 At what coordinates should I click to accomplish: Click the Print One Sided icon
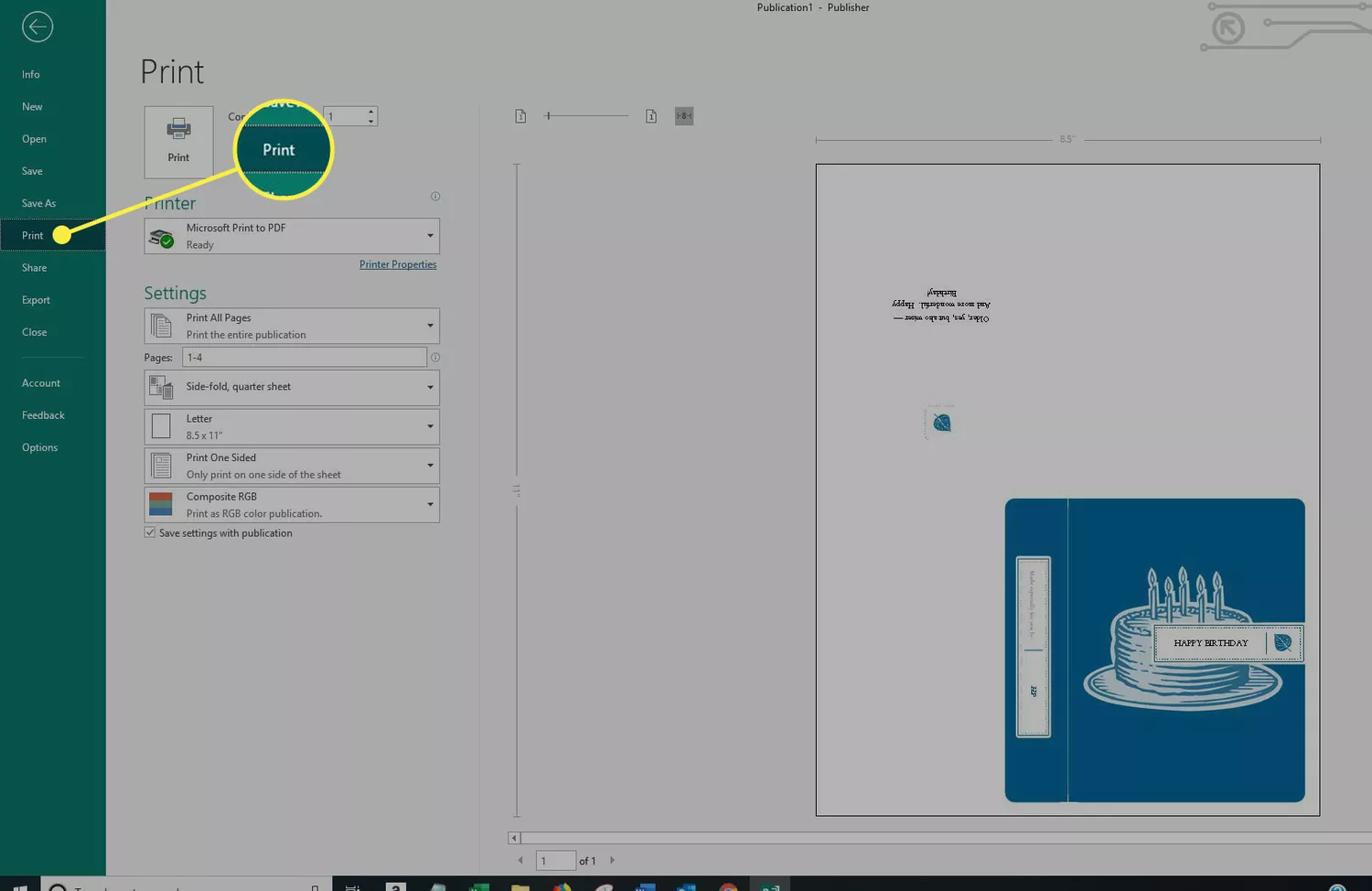coord(161,466)
